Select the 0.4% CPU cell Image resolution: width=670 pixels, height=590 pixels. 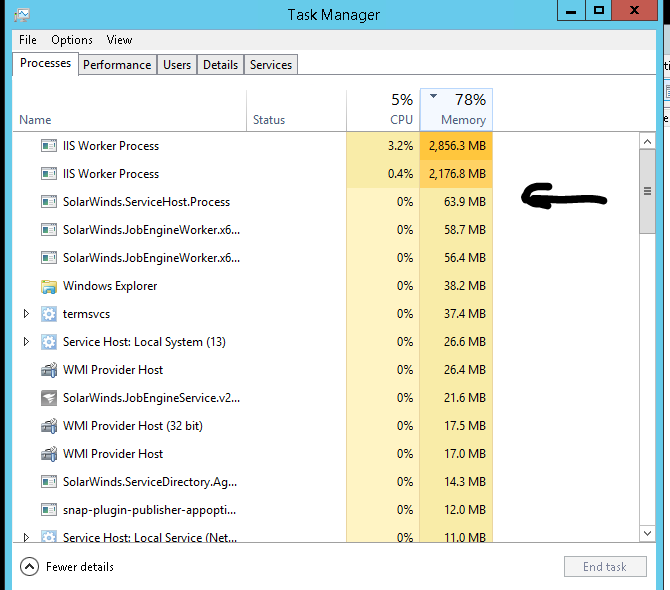(x=383, y=174)
